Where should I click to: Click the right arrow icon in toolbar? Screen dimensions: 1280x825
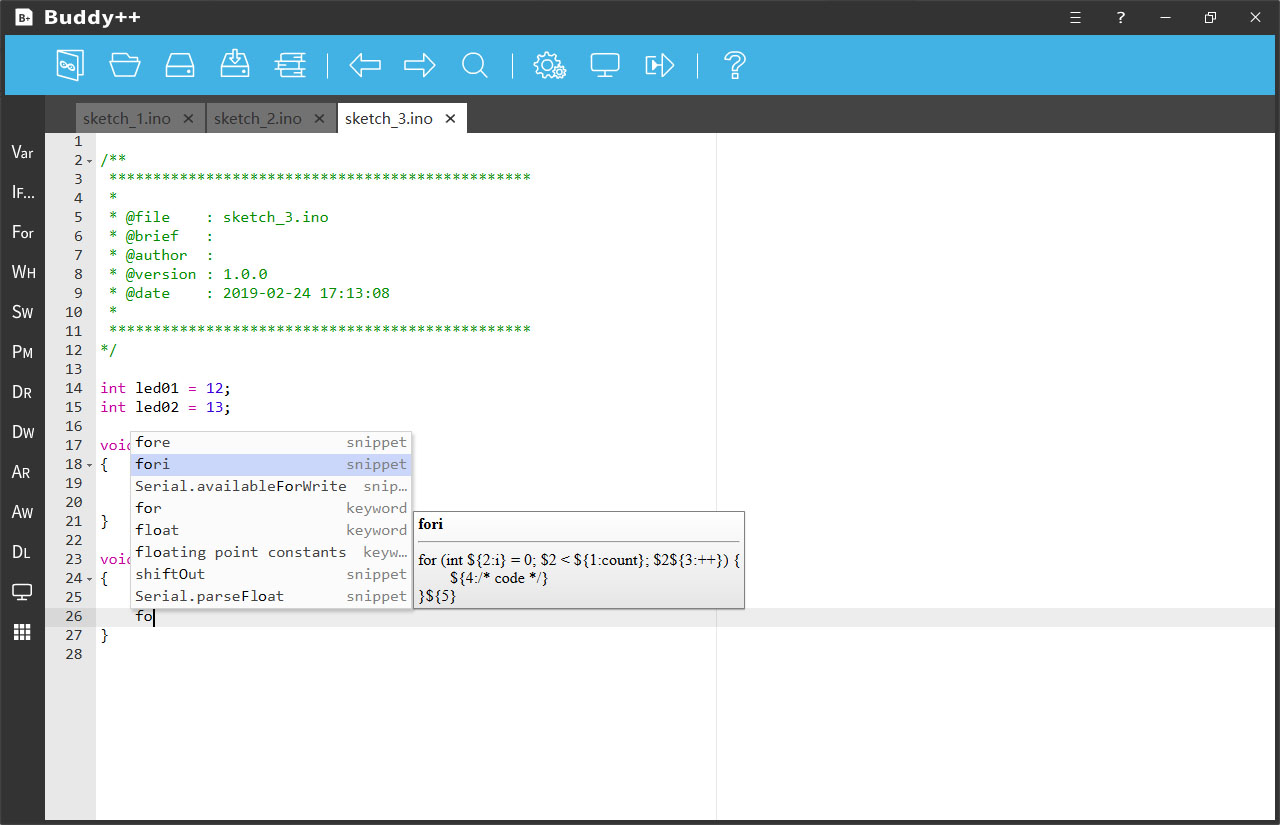(420, 65)
